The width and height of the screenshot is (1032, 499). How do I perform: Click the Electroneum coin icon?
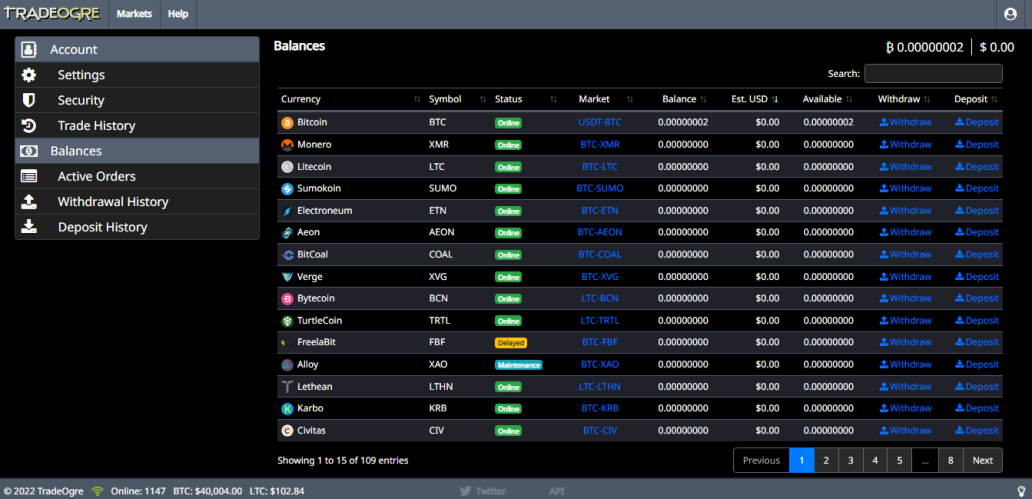[x=287, y=211]
